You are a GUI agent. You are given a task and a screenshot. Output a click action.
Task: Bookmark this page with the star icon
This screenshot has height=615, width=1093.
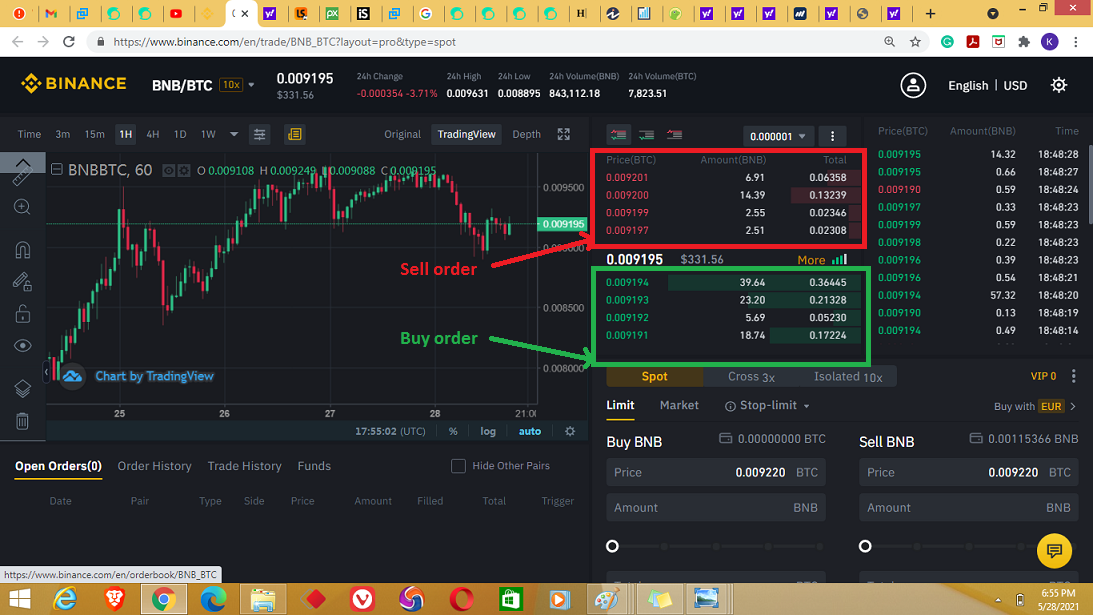coord(915,42)
